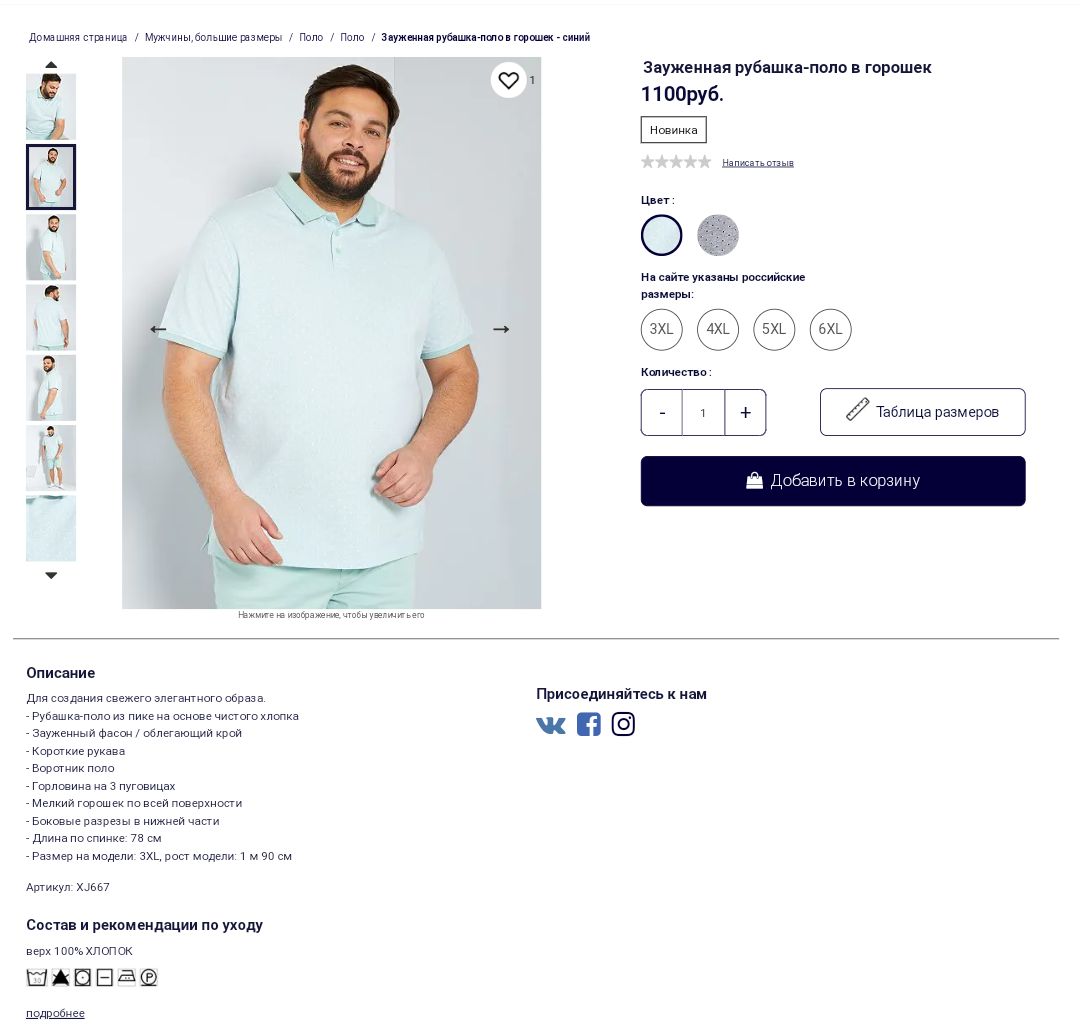The height and width of the screenshot is (1031, 1080).
Task: Choose the grey dotted color swatch
Action: 718,235
